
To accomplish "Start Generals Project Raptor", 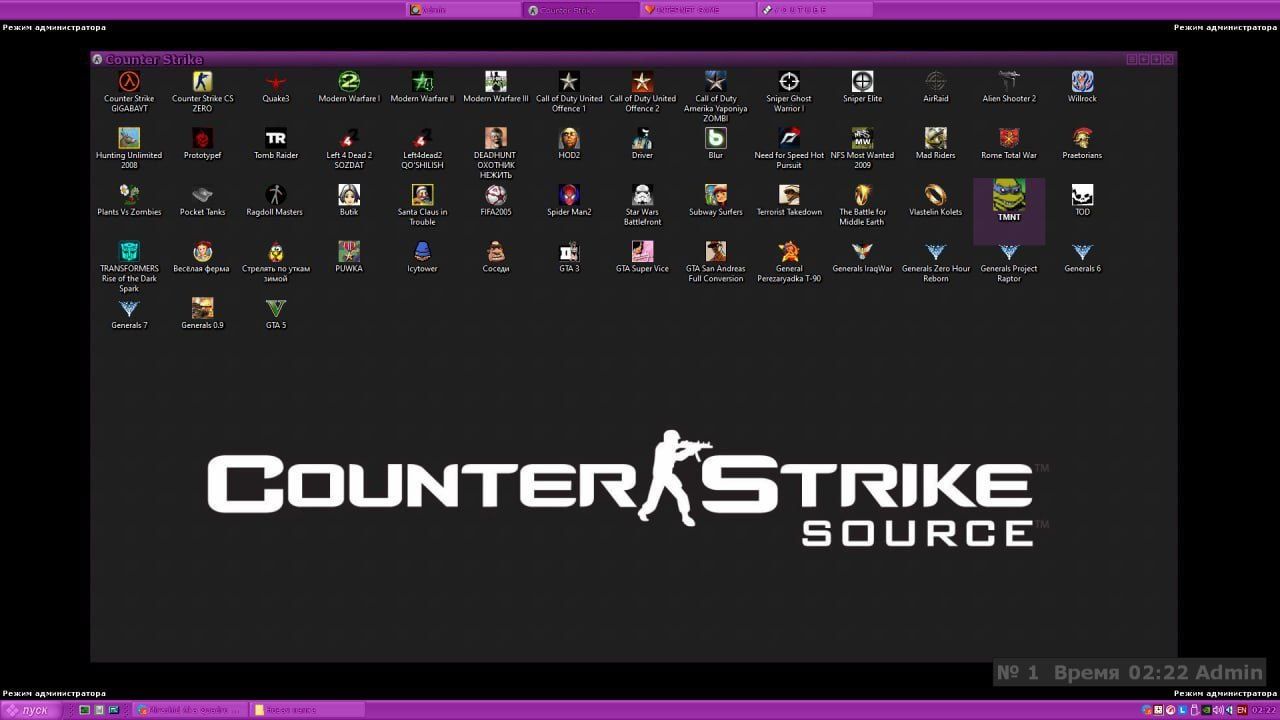I will (x=1009, y=251).
